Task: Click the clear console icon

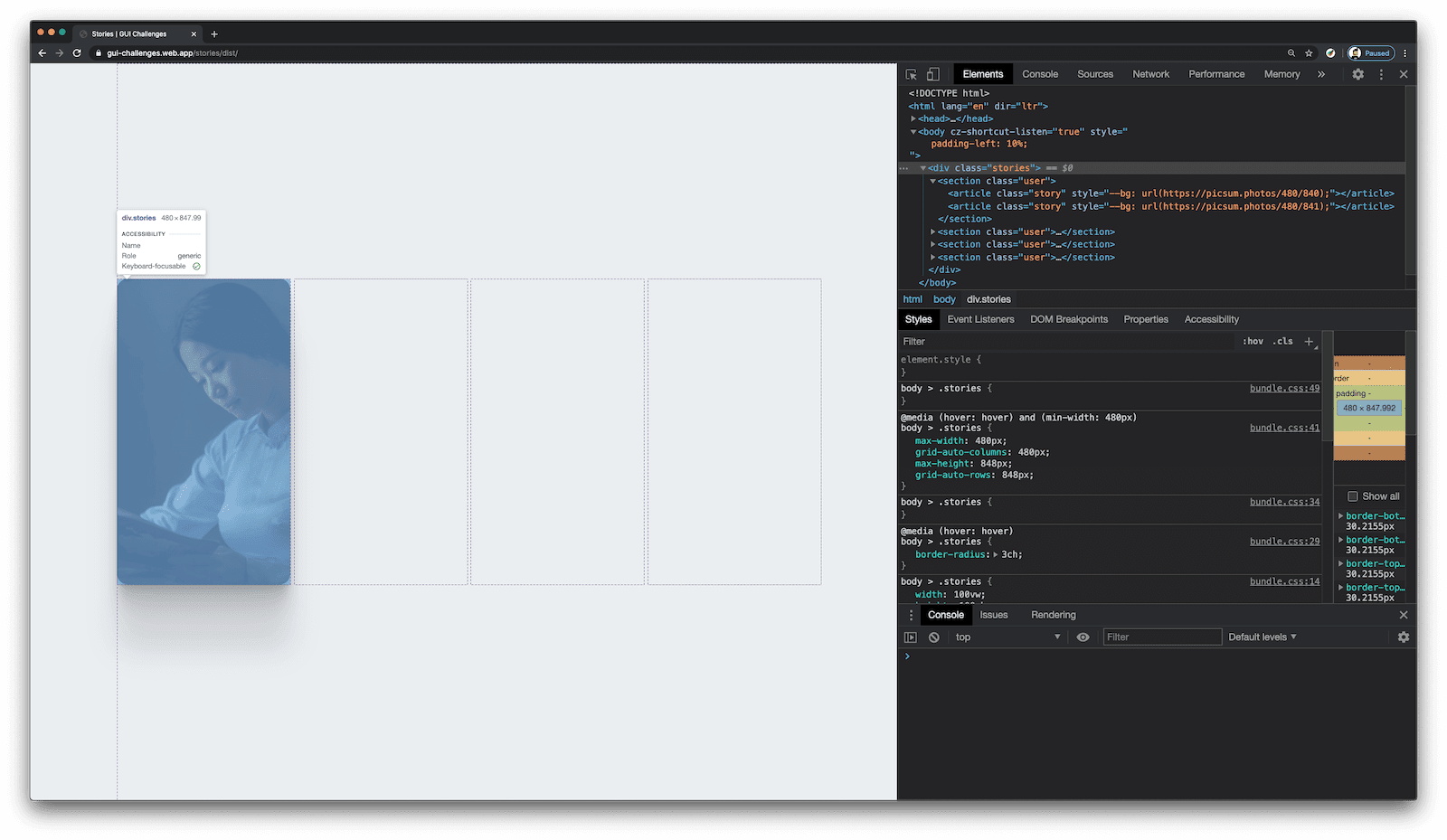Action: click(x=932, y=637)
